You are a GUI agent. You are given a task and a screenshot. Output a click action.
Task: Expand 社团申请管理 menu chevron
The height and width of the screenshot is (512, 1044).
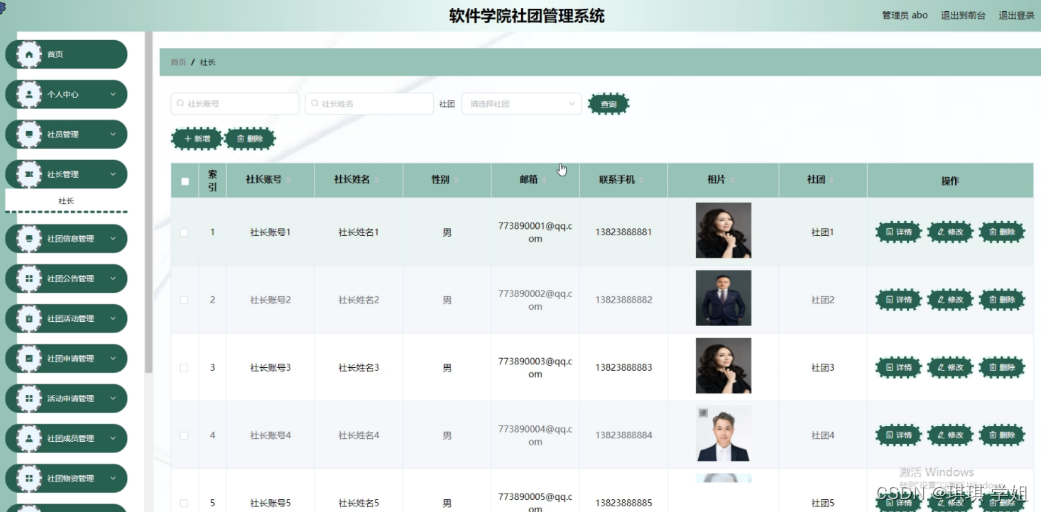click(x=113, y=358)
